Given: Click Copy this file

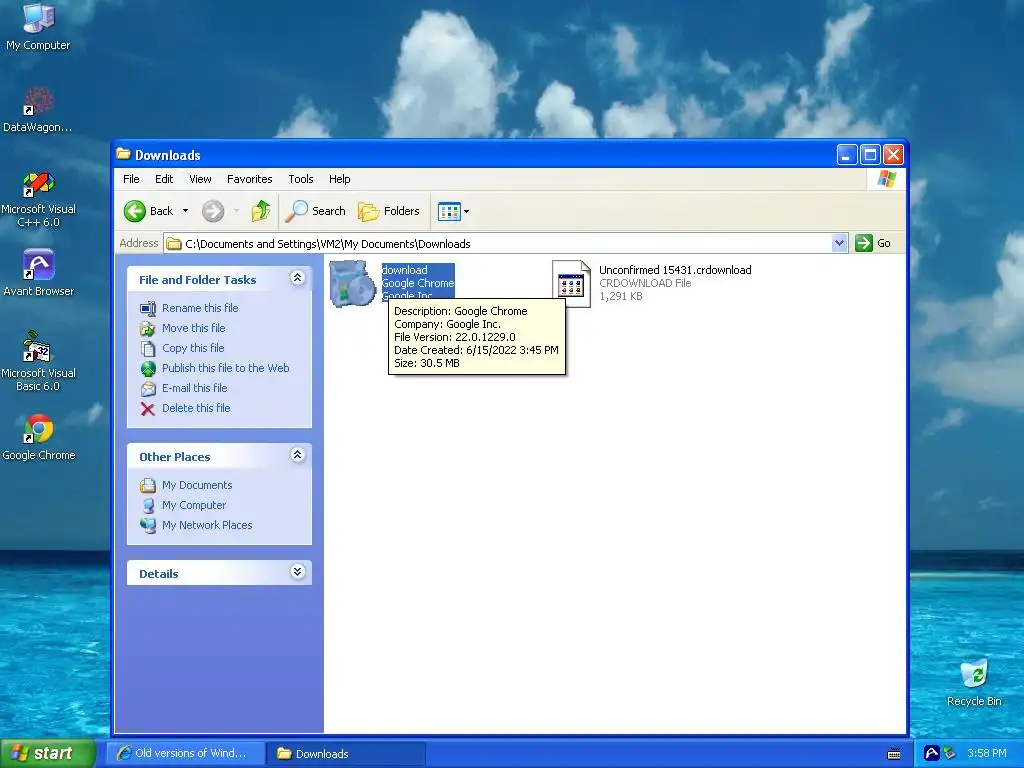Looking at the screenshot, I should [193, 348].
